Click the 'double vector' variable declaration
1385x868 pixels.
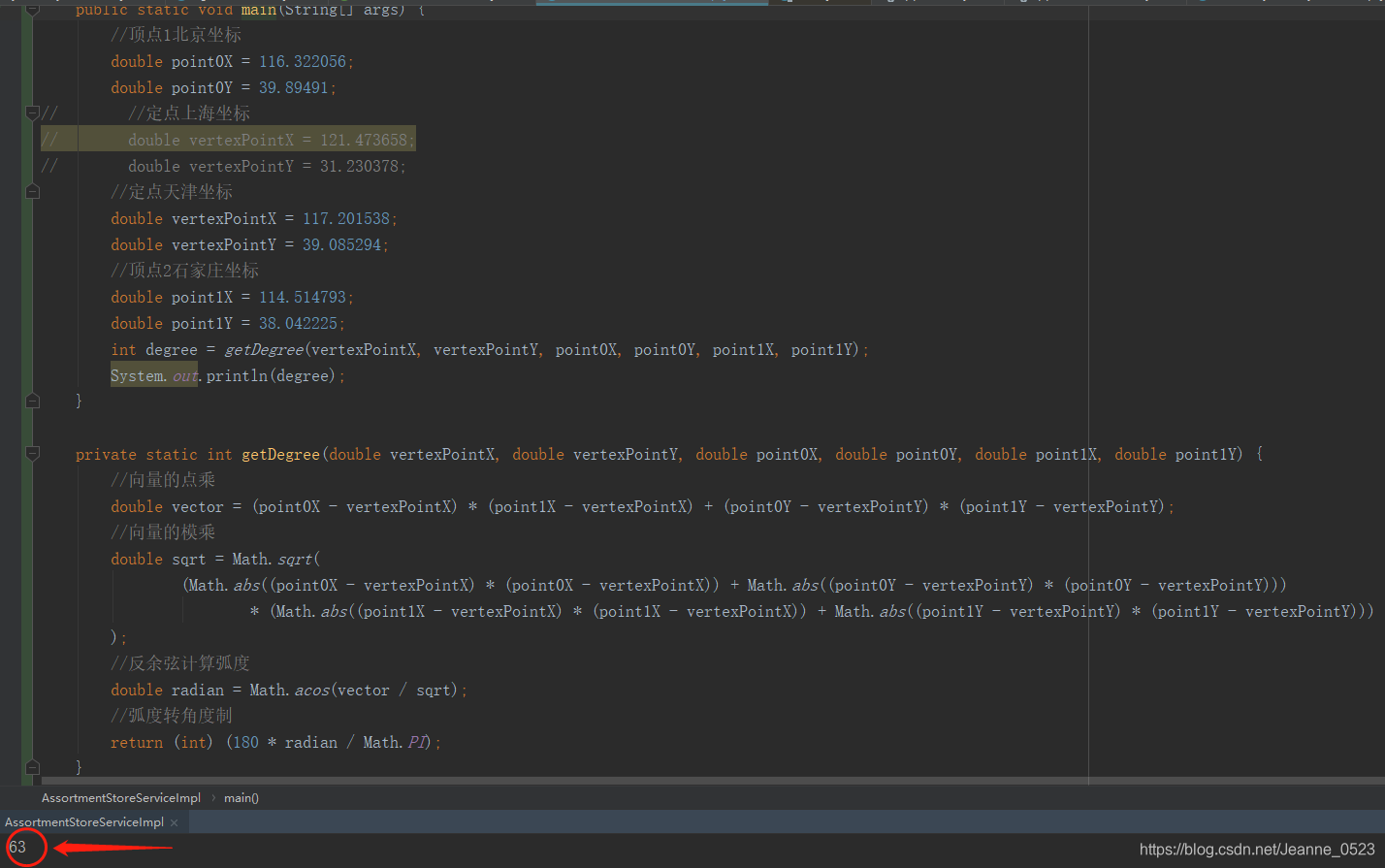point(167,506)
